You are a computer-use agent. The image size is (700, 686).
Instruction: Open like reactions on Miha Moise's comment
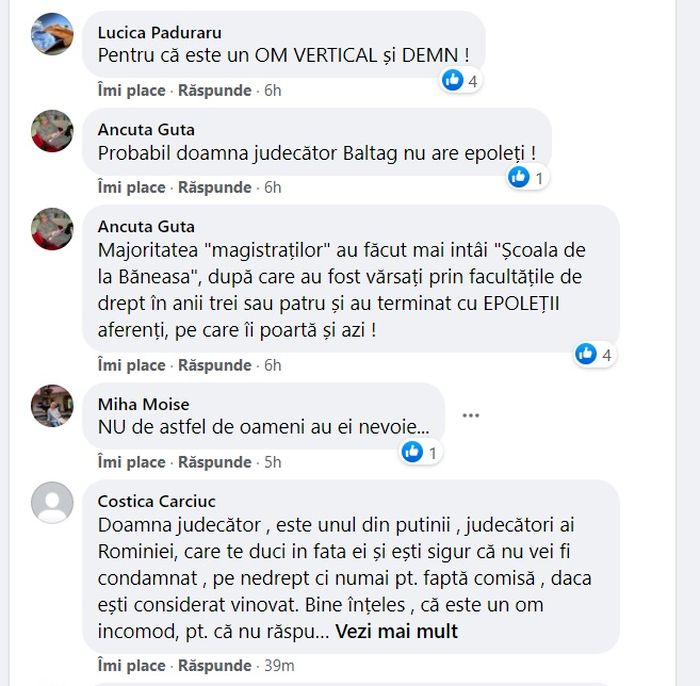pyautogui.click(x=421, y=453)
